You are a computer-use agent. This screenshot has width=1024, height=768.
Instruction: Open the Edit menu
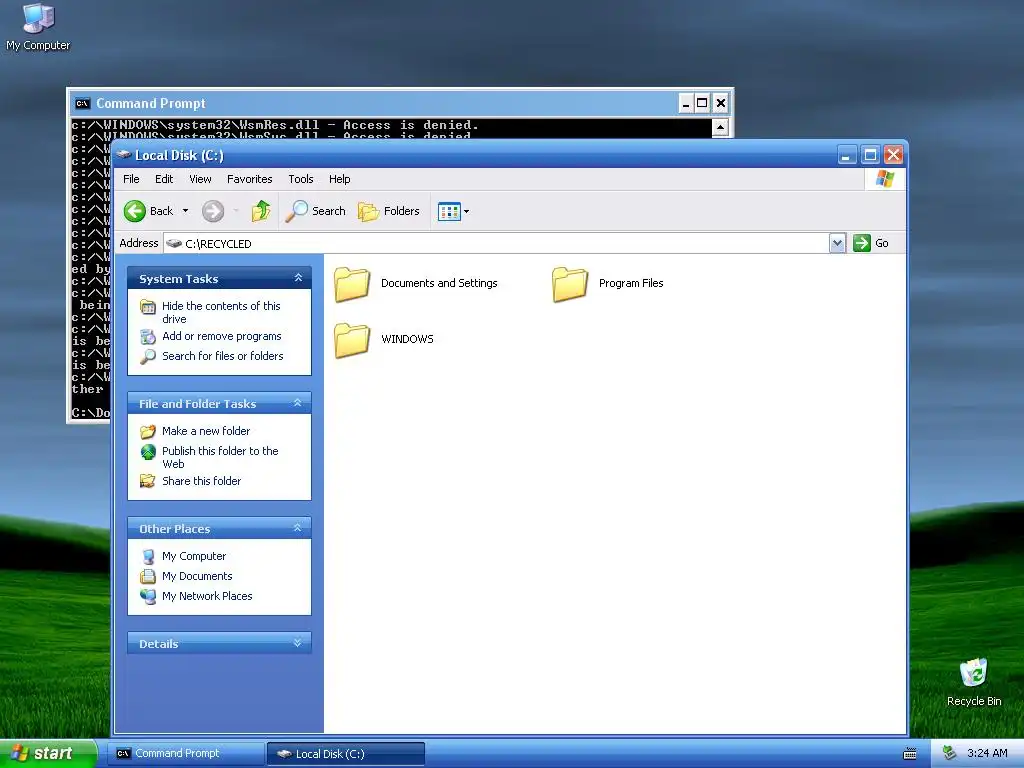click(x=164, y=179)
